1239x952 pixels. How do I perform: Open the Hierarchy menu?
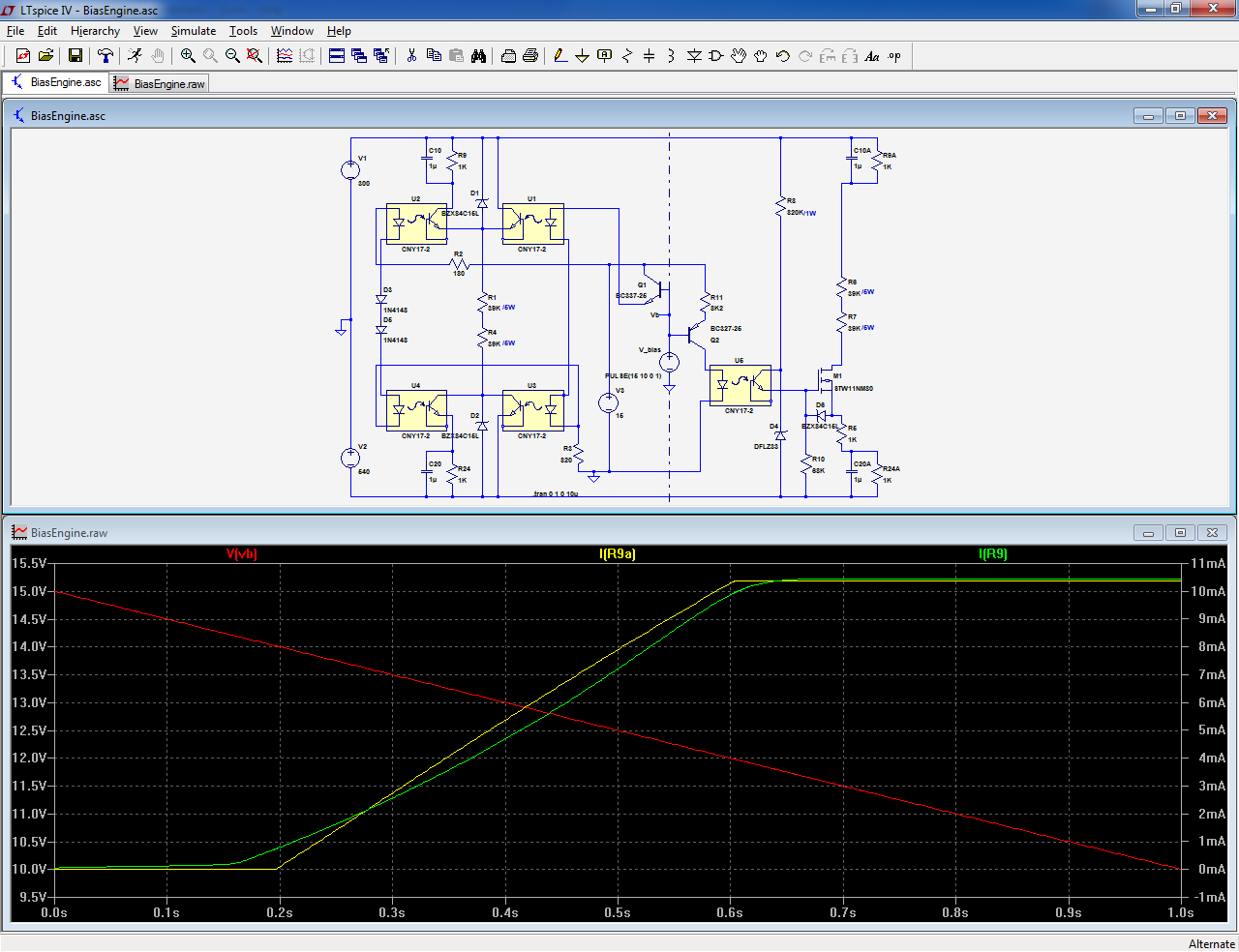point(95,31)
